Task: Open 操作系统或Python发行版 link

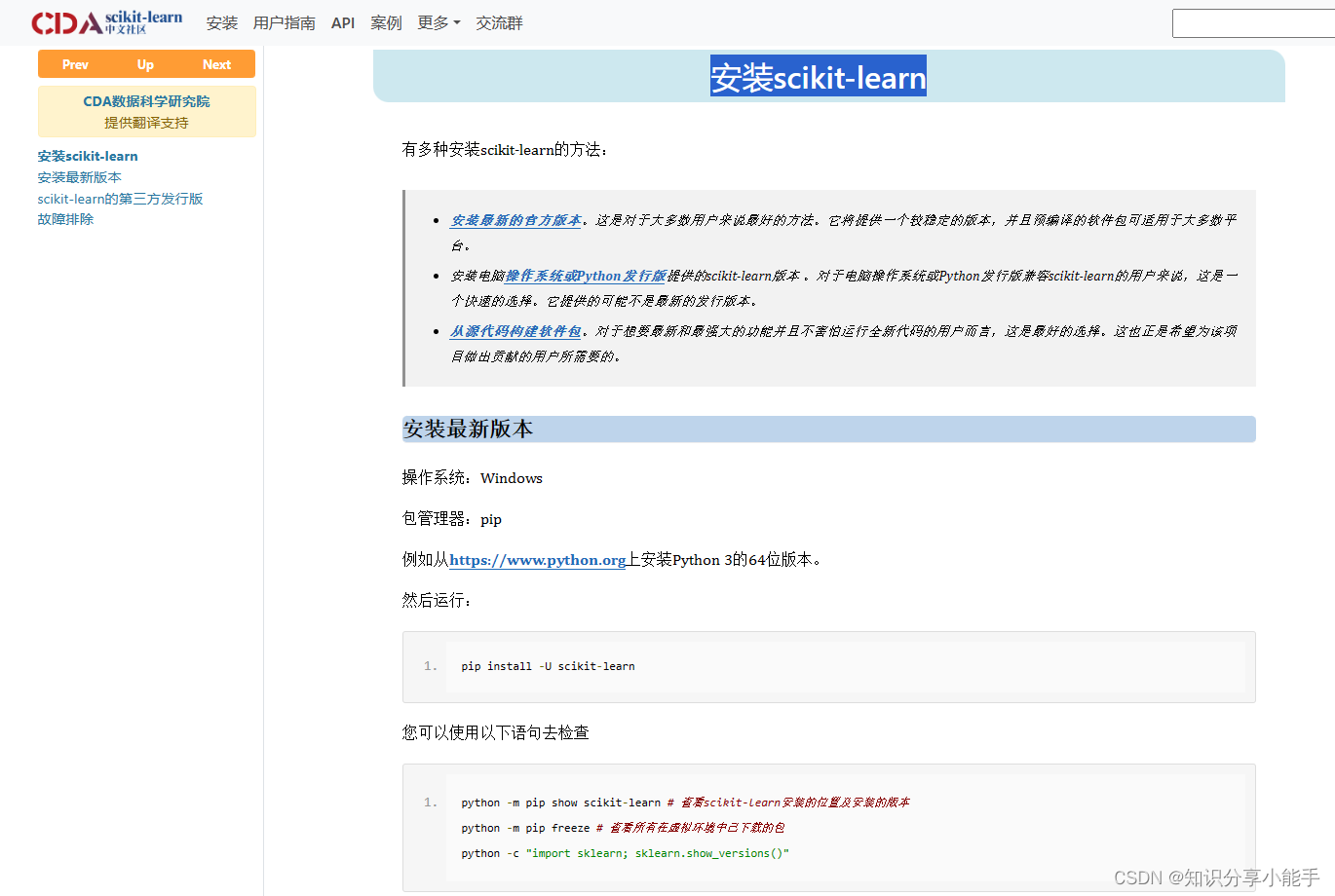Action: point(586,276)
